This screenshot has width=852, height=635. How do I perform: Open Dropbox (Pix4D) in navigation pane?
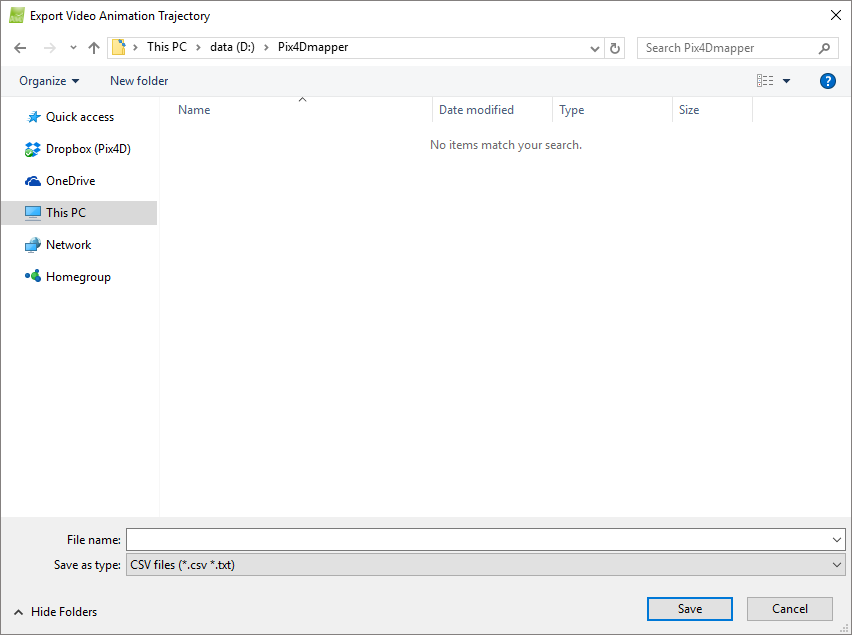click(x=87, y=149)
